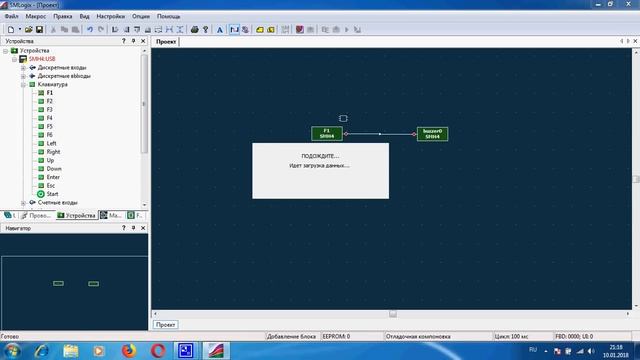Viewport: 640px width, 360px height.
Task: Open the dropdown arrow beside New file icon
Action: [x=20, y=29]
